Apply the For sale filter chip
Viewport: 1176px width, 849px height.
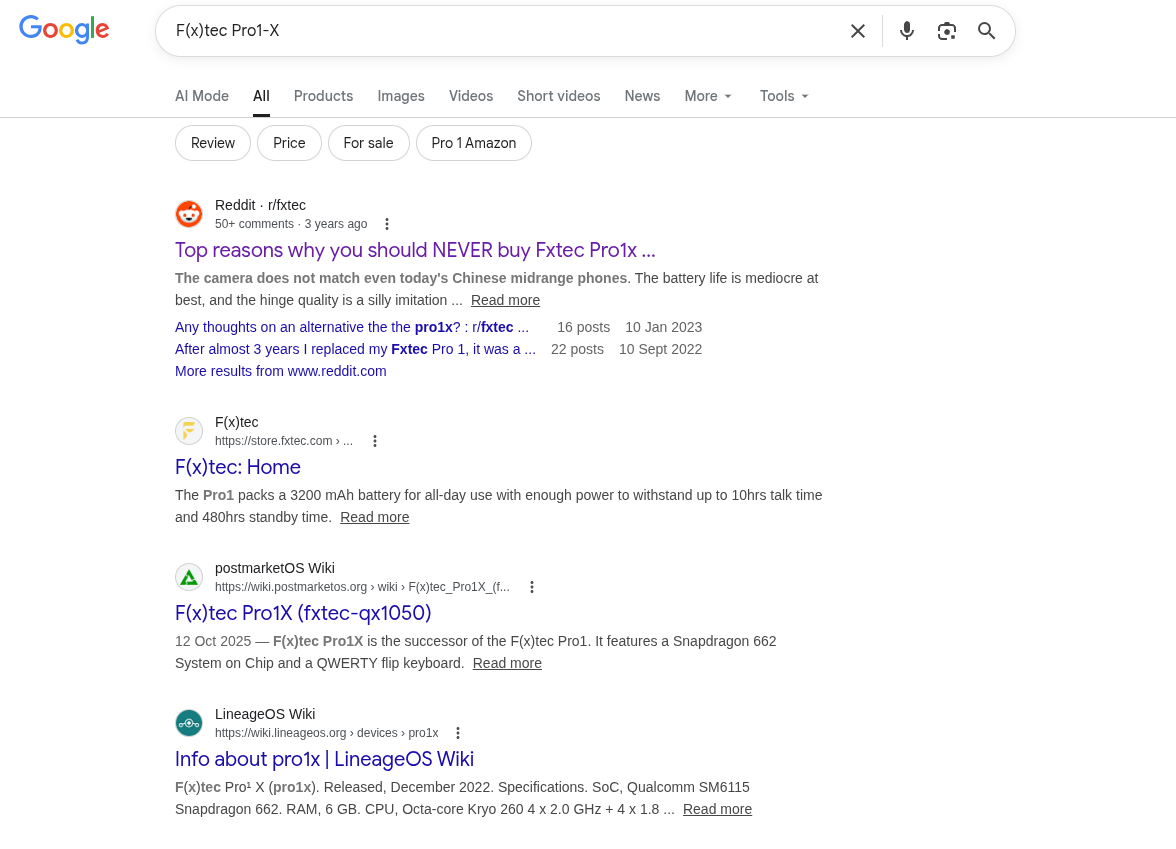click(x=368, y=143)
